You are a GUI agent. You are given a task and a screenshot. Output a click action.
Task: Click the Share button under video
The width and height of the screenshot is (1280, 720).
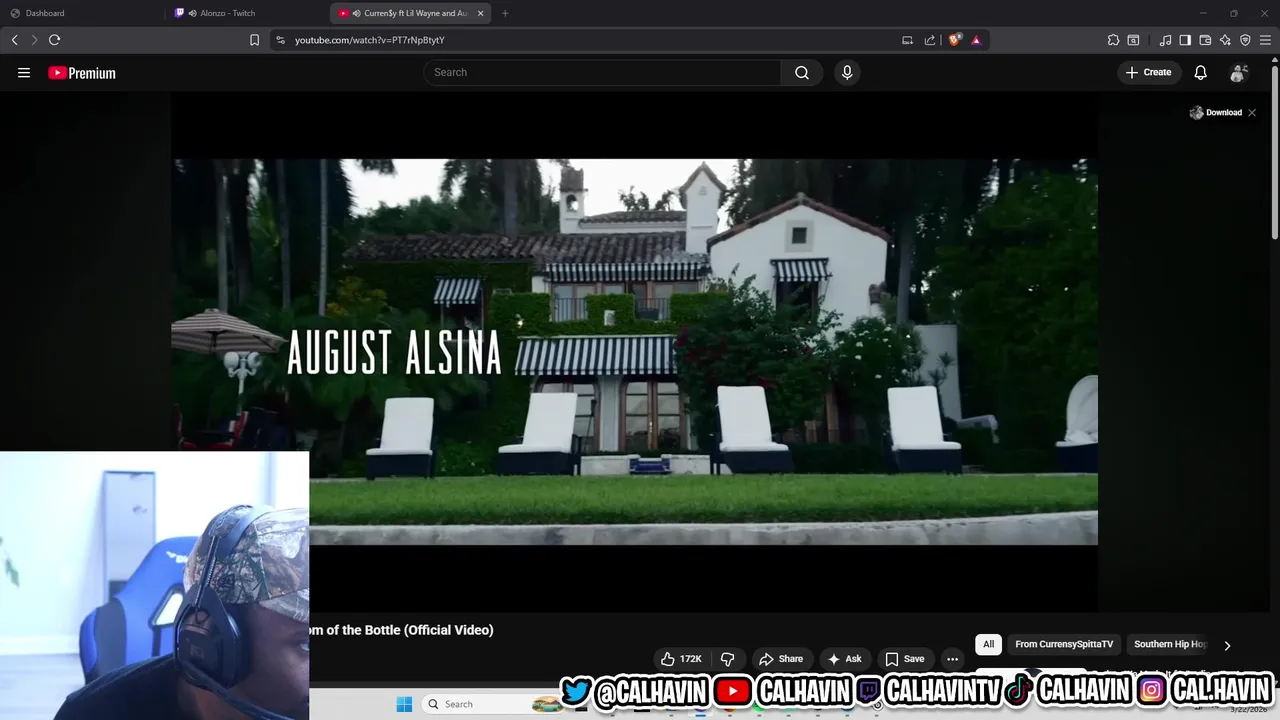pos(781,659)
